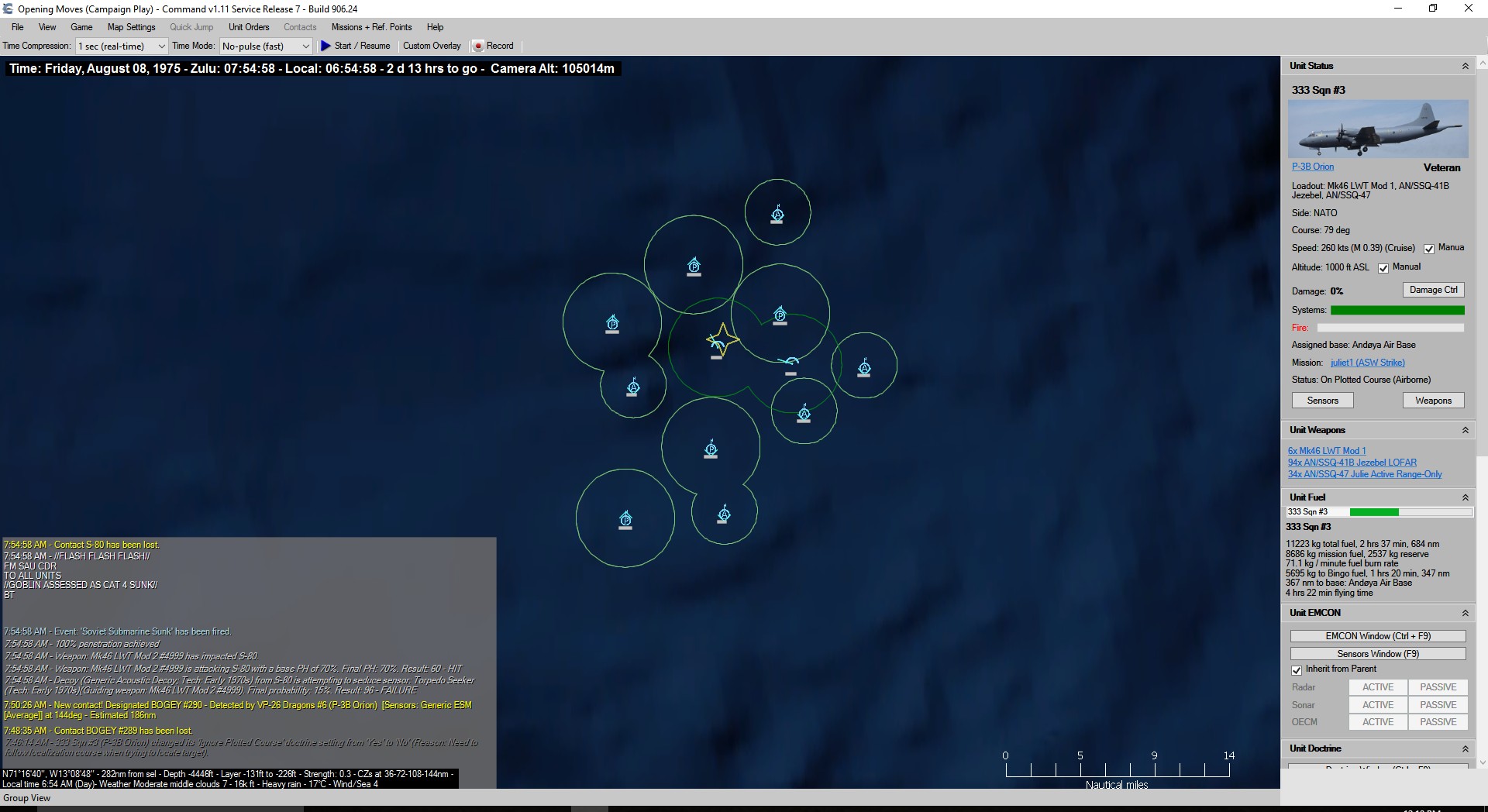The height and width of the screenshot is (812, 1488).
Task: Collapse the Unit Doctrine panel
Action: point(1465,749)
